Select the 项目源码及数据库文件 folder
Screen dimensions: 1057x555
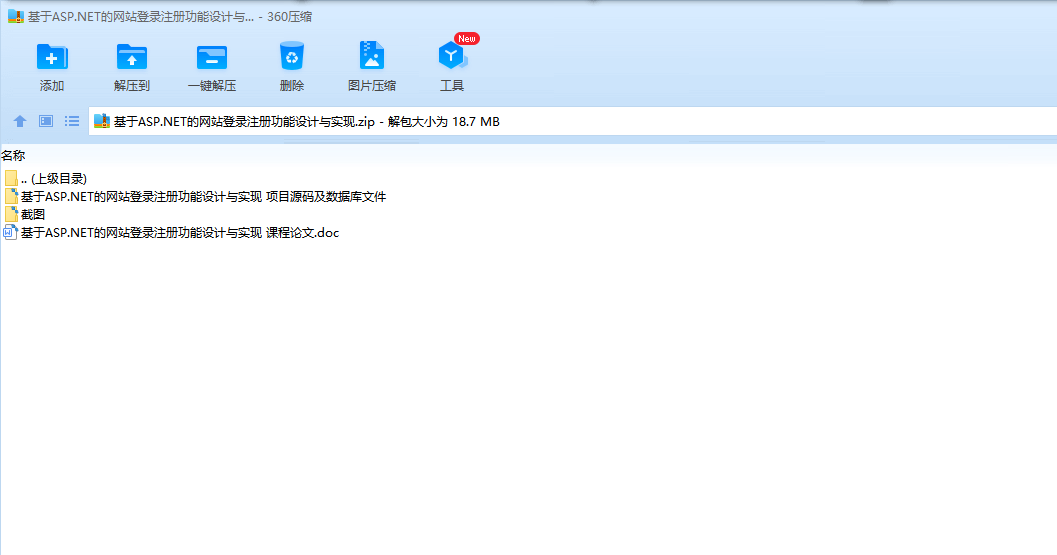pyautogui.click(x=204, y=197)
